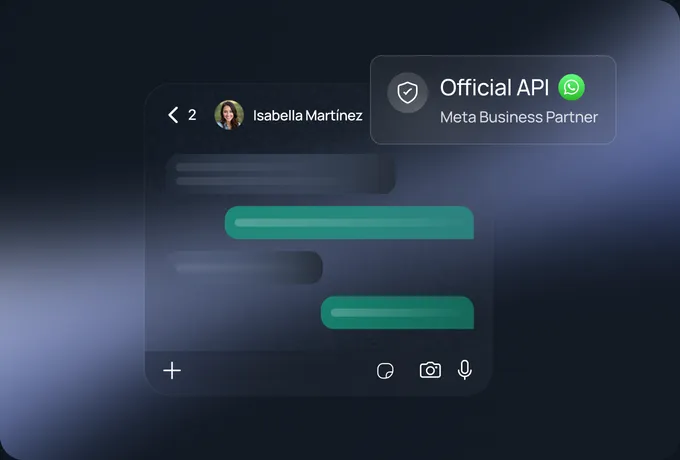Select the long green outgoing message bubble

(x=349, y=222)
